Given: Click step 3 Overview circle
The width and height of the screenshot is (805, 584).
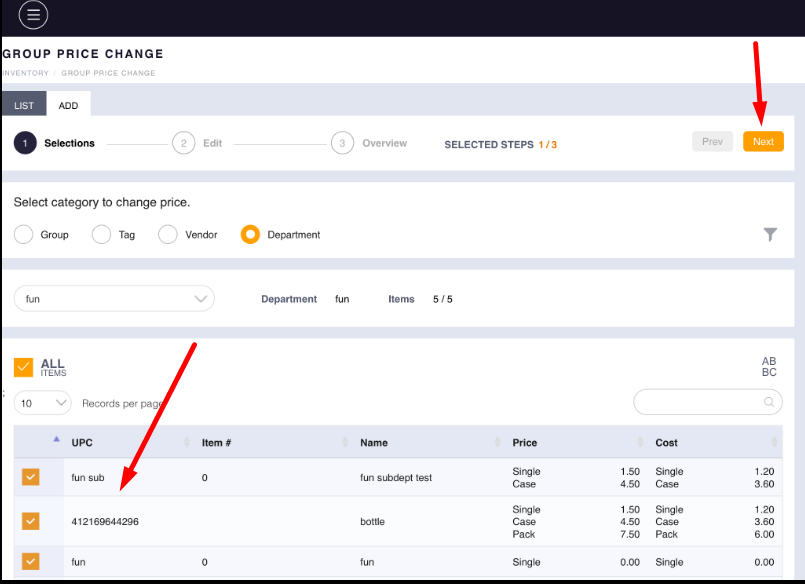Looking at the screenshot, I should [x=342, y=143].
